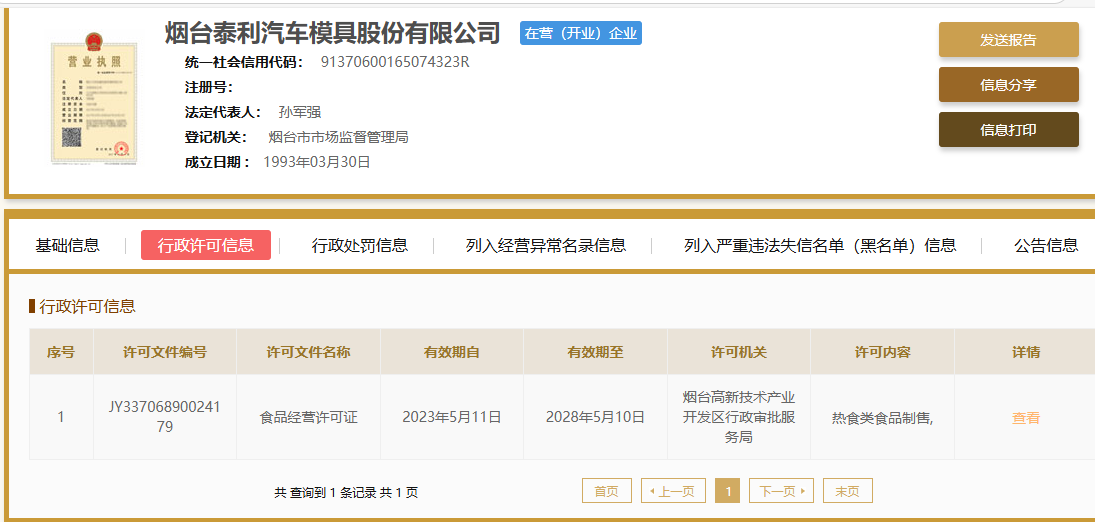Click the 行政许可信息 section heading

[87, 306]
